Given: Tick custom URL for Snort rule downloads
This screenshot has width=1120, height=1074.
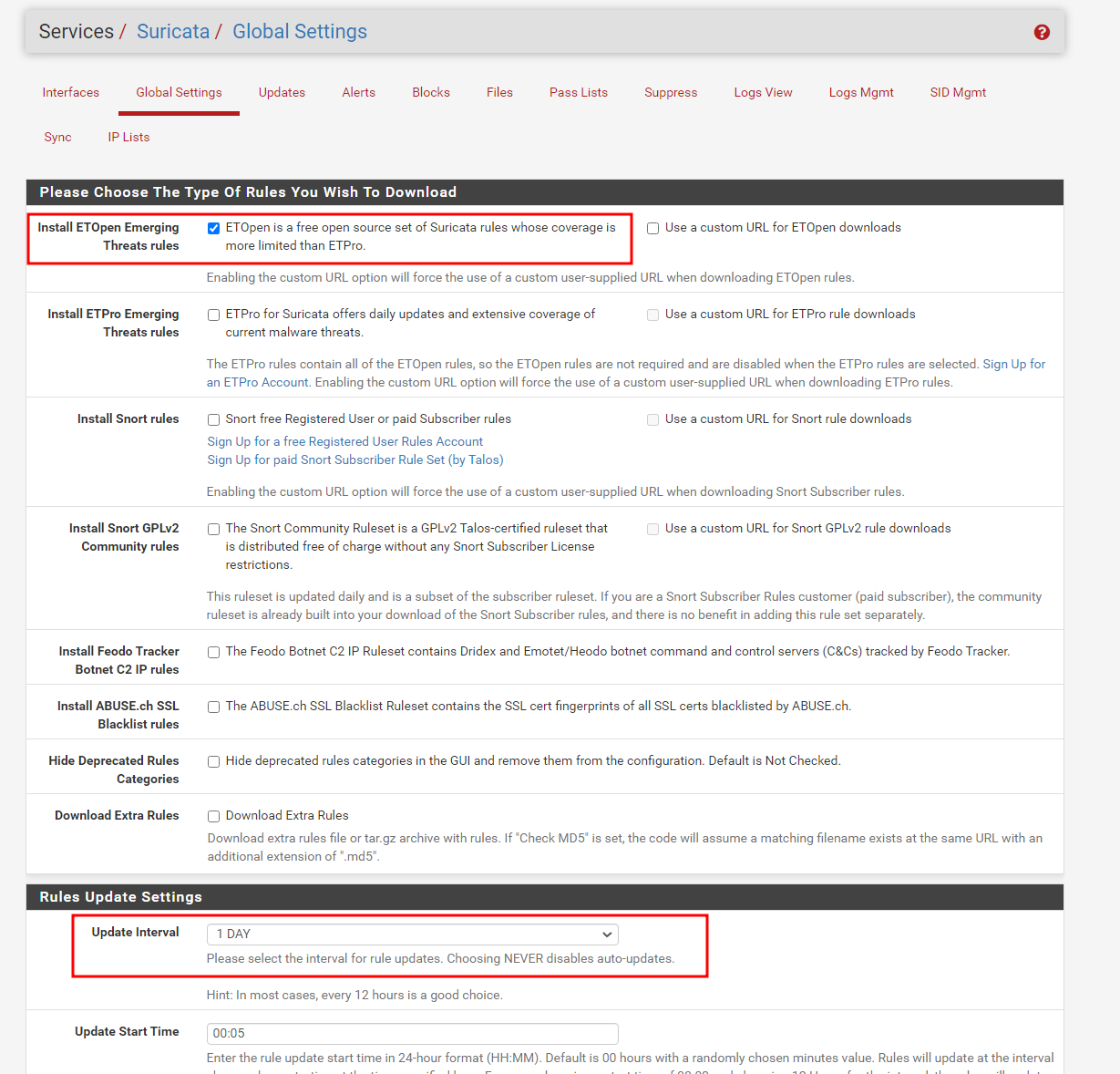Looking at the screenshot, I should pyautogui.click(x=652, y=419).
